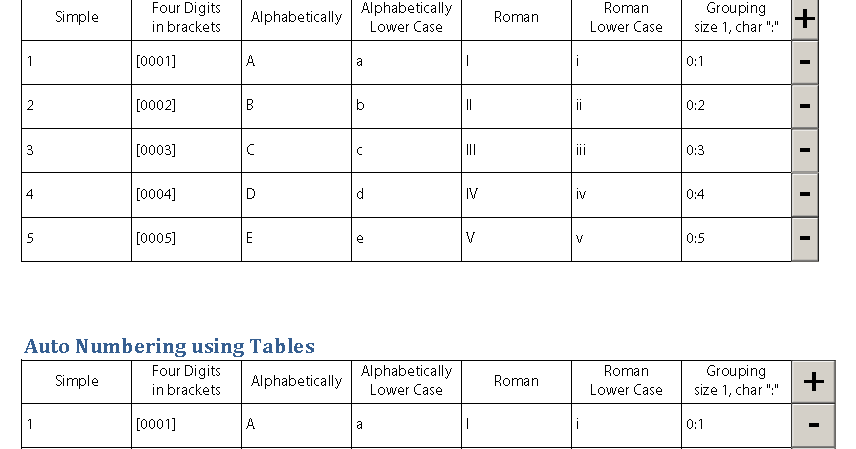
Task: Click the [0003] bracketed number cell
Action: point(186,150)
